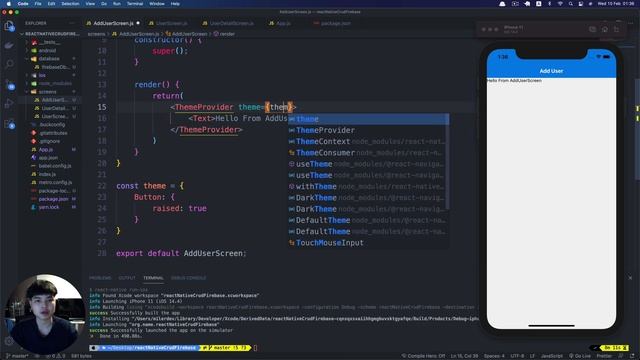The image size is (640, 360).
Task: Open yarn.lock in the Explorer
Action: 50,207
